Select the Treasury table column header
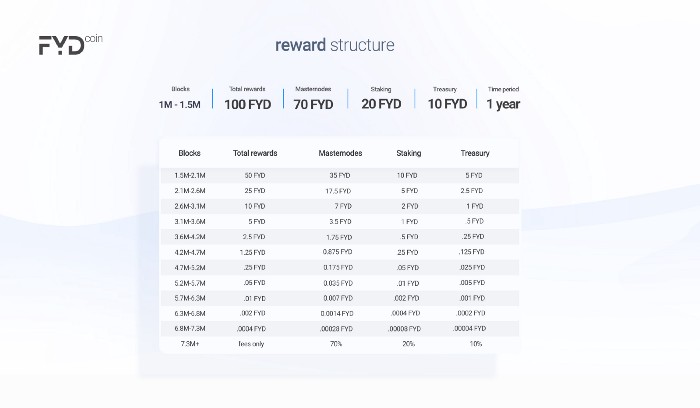 pyautogui.click(x=475, y=153)
